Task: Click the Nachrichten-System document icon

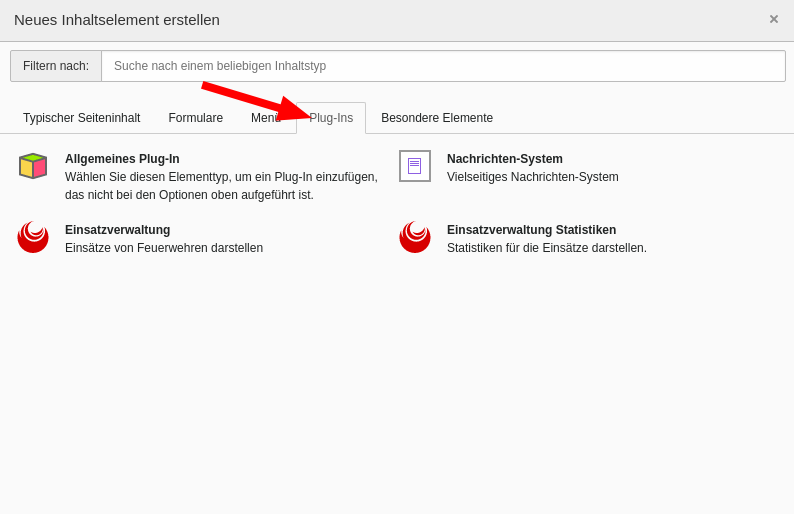Action: 415,166
